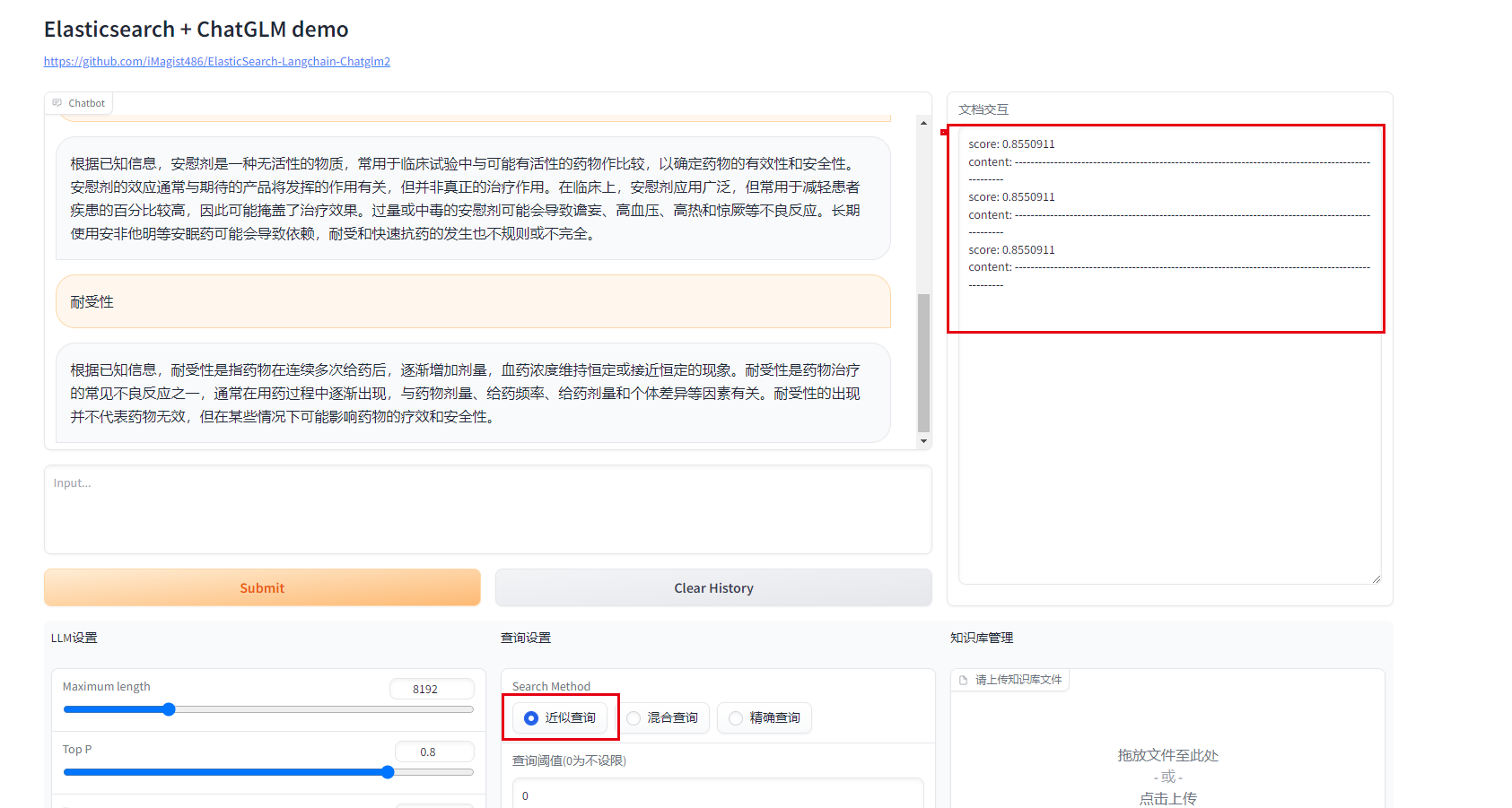Click the Top P value box showing 0.8
The image size is (1512, 808).
434,752
